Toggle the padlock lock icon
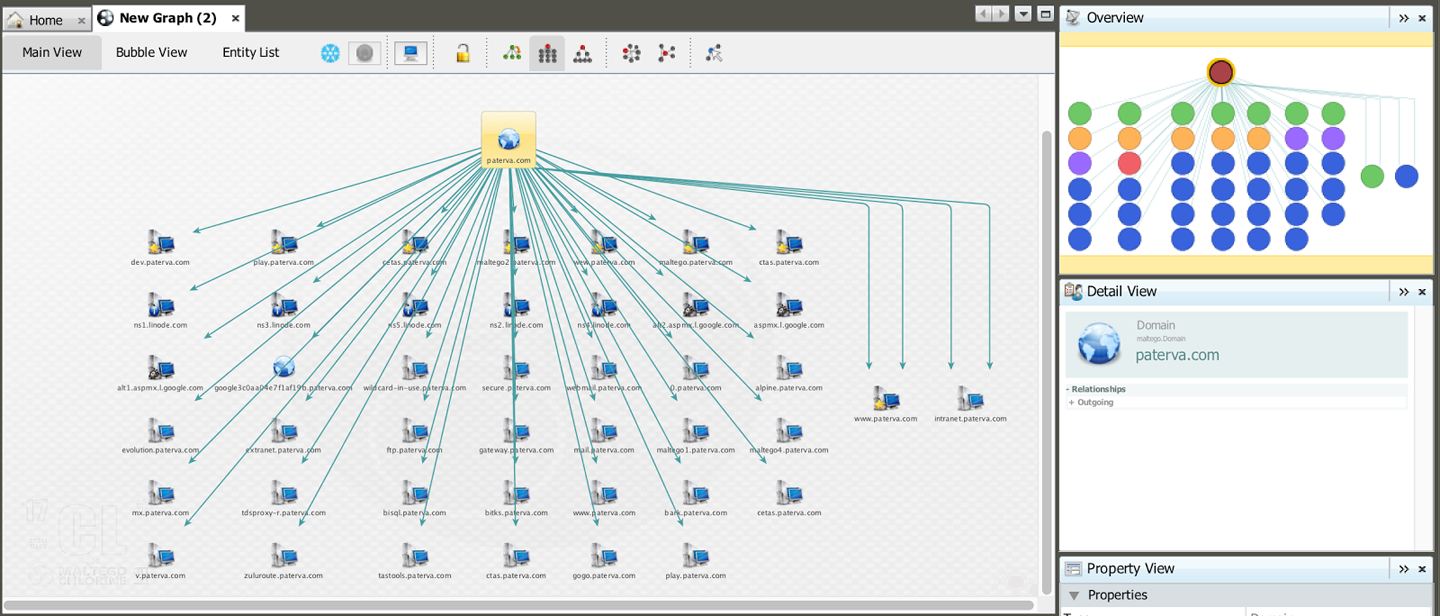This screenshot has width=1440, height=616. click(x=462, y=53)
